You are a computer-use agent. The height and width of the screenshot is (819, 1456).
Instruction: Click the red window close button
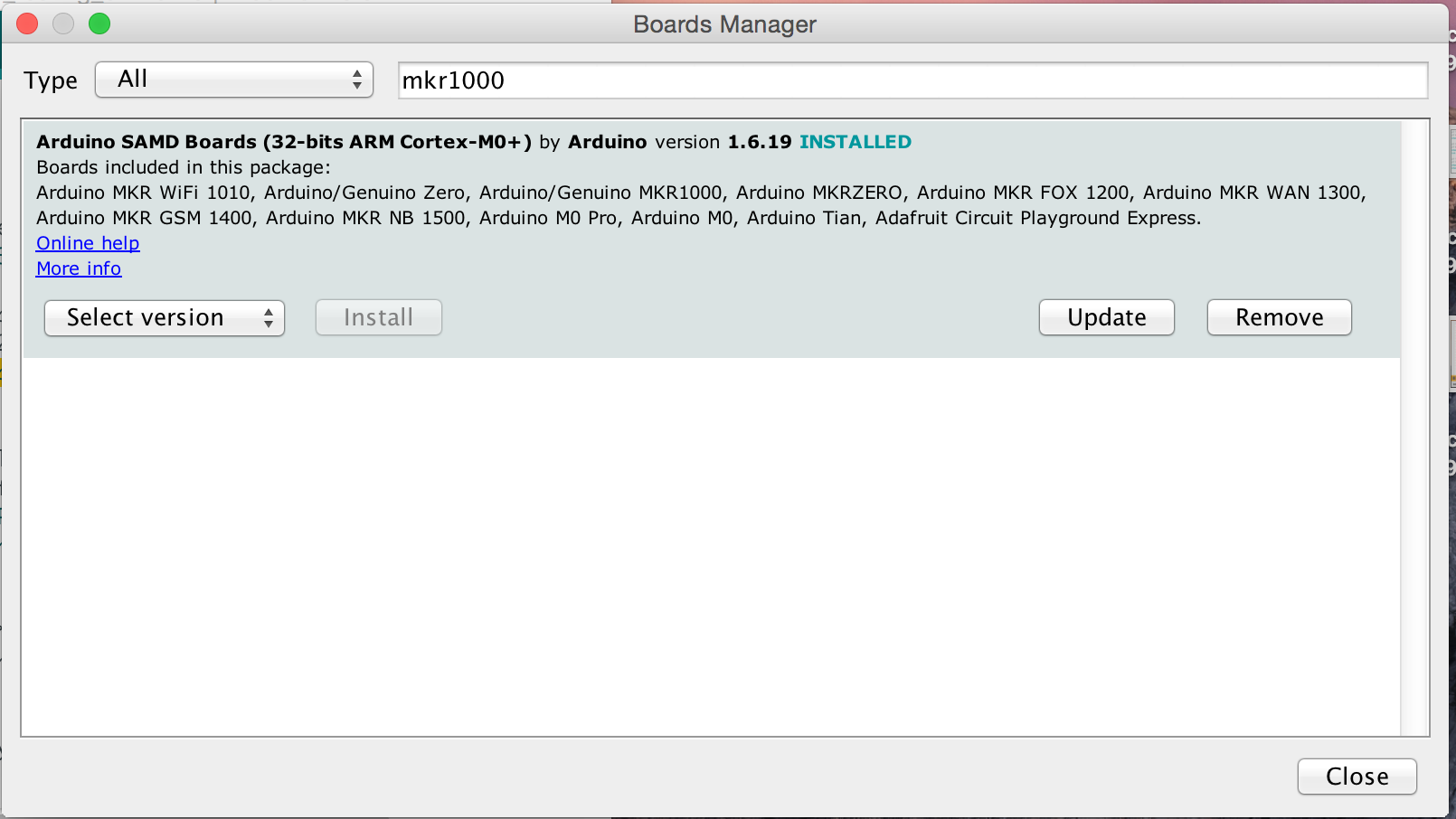pos(27,24)
